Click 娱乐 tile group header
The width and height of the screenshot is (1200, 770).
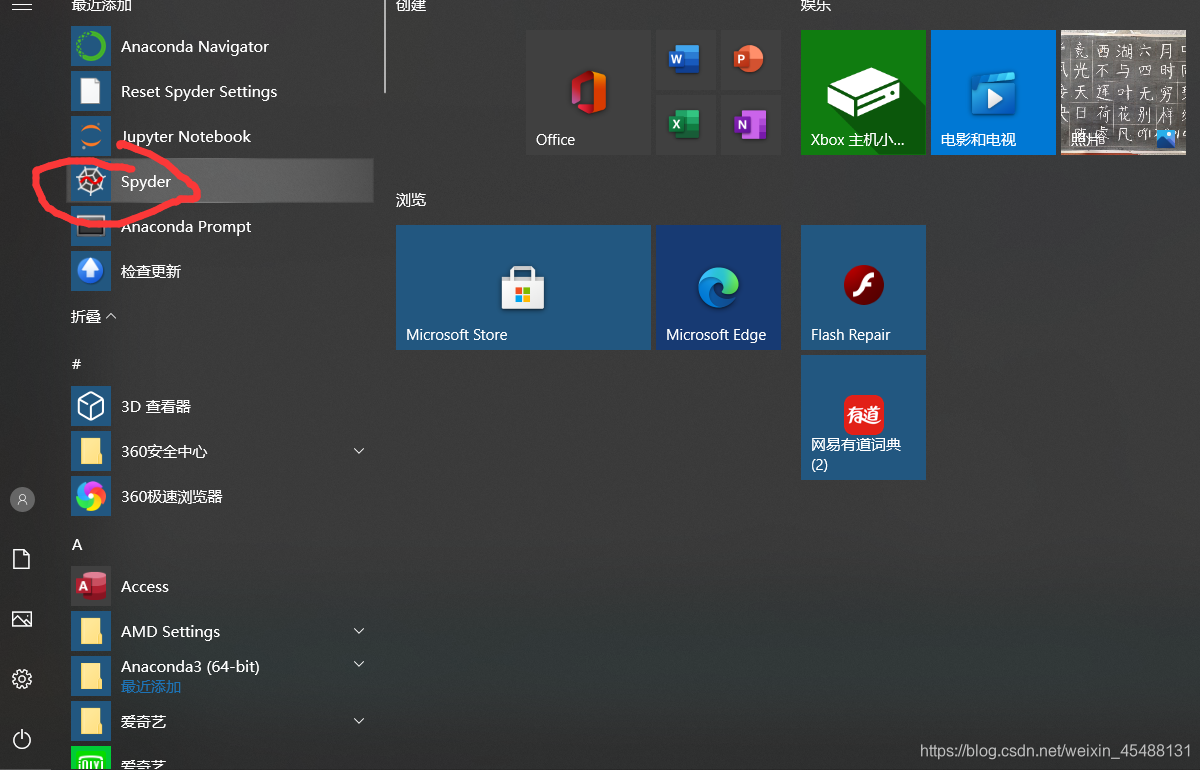(x=816, y=5)
